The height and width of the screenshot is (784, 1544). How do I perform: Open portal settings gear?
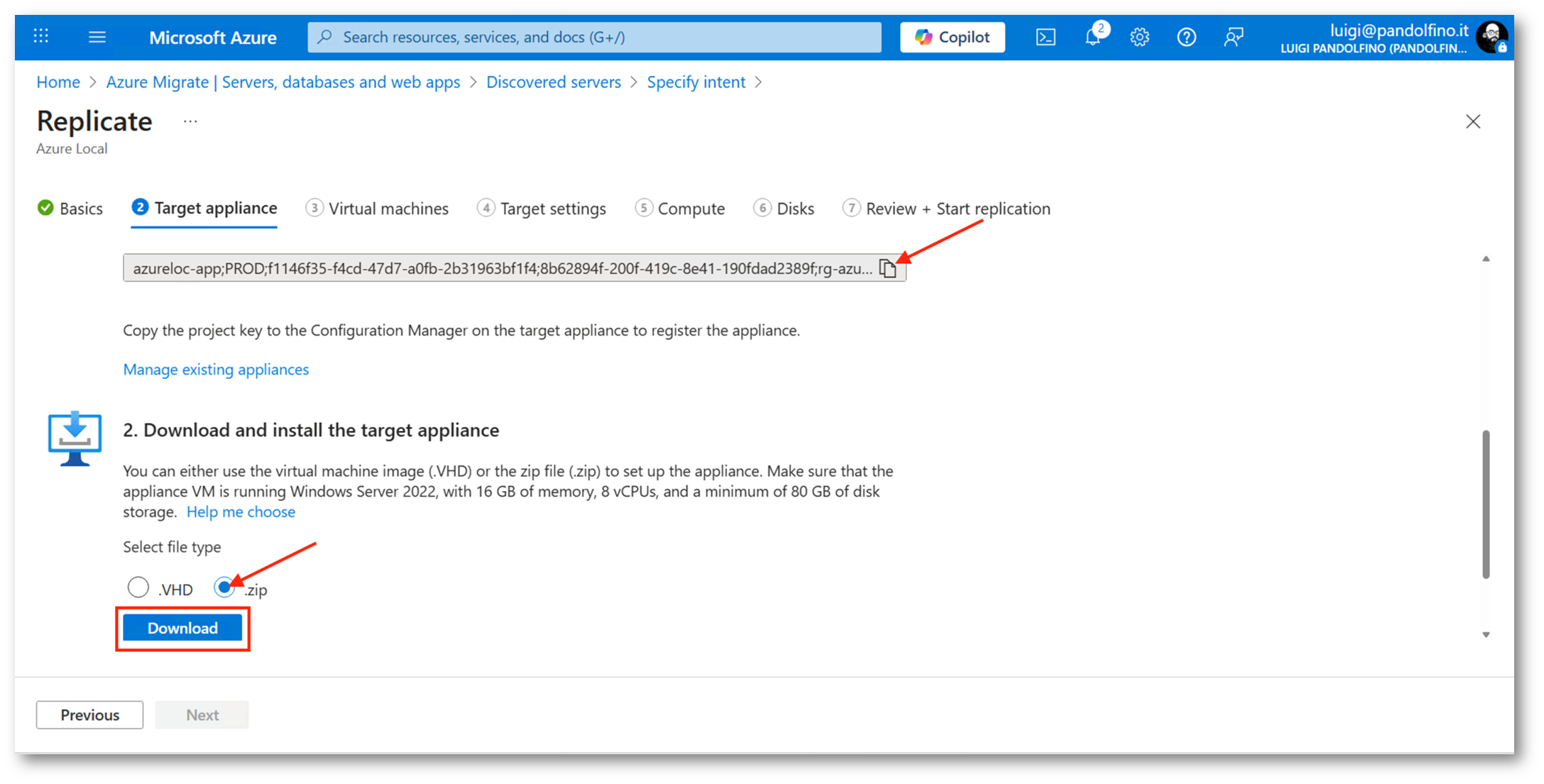[1139, 37]
